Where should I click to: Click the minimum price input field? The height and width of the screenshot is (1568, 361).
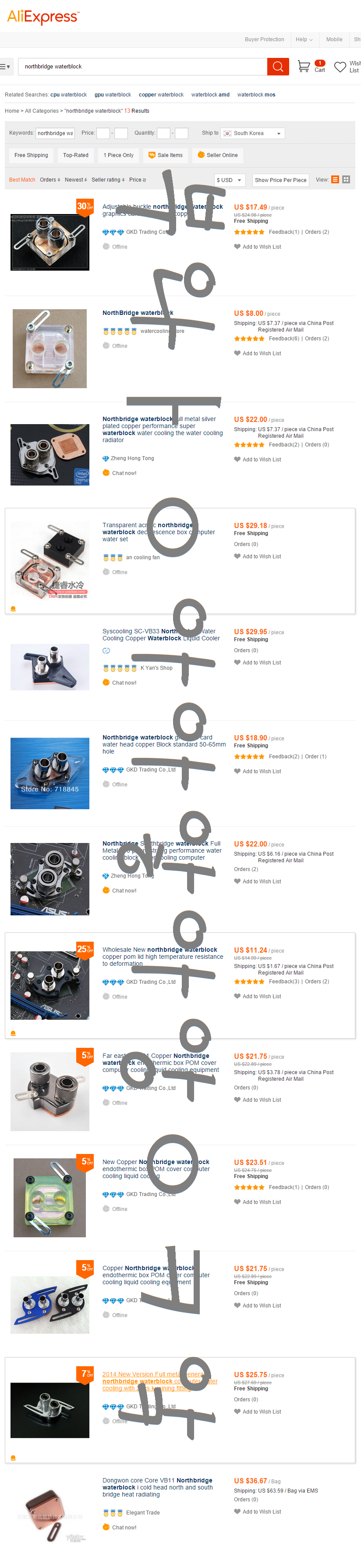[x=103, y=133]
